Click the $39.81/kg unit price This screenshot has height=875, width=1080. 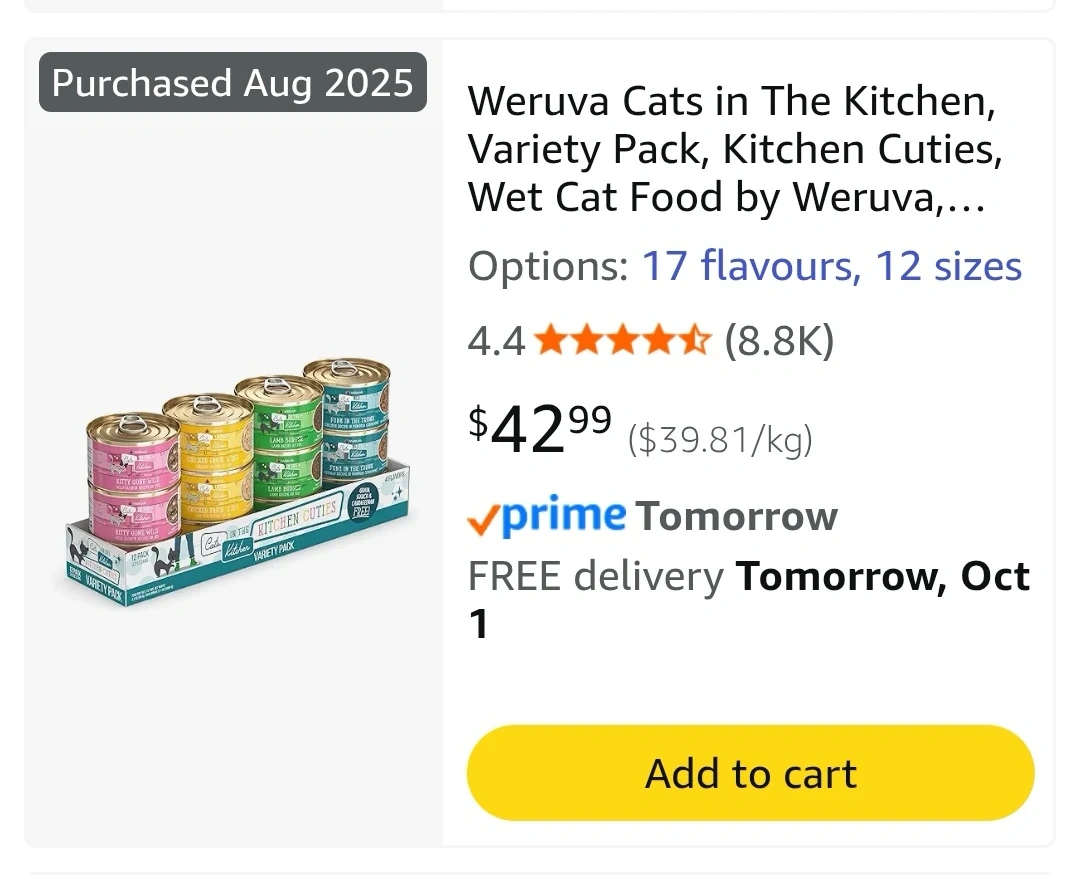pyautogui.click(x=720, y=439)
